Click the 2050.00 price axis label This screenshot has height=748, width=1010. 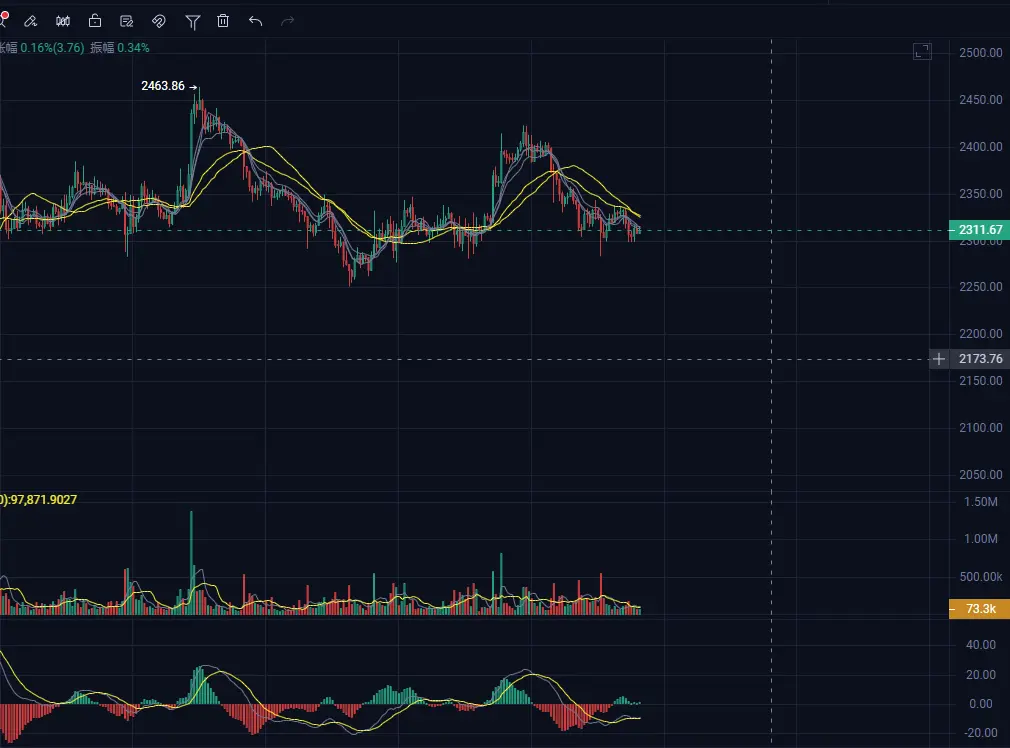[980, 475]
